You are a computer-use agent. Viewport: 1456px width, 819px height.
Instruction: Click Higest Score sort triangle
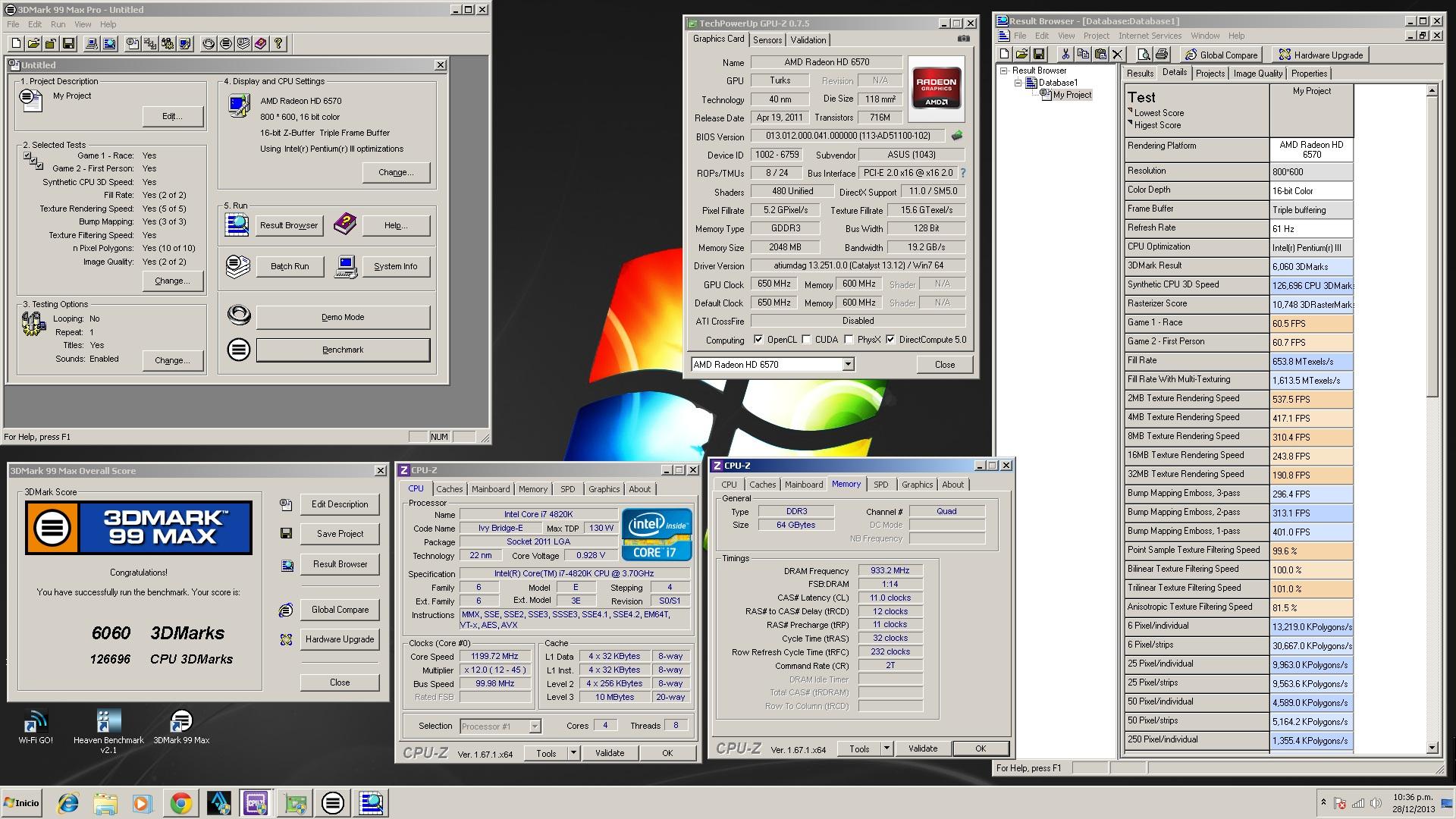click(1130, 123)
